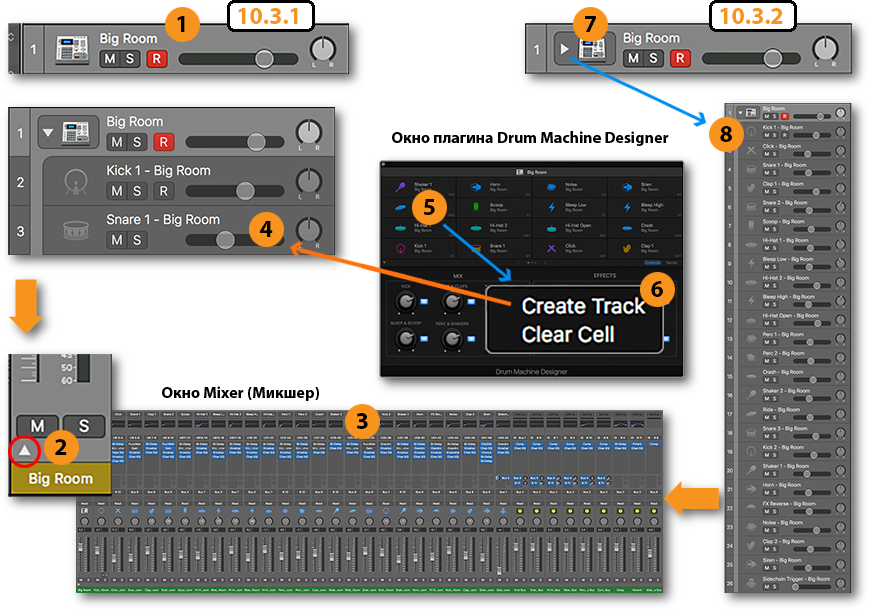Select the Horn pad icon in Drum Machine Designer
This screenshot has height=611, width=870.
[x=476, y=187]
